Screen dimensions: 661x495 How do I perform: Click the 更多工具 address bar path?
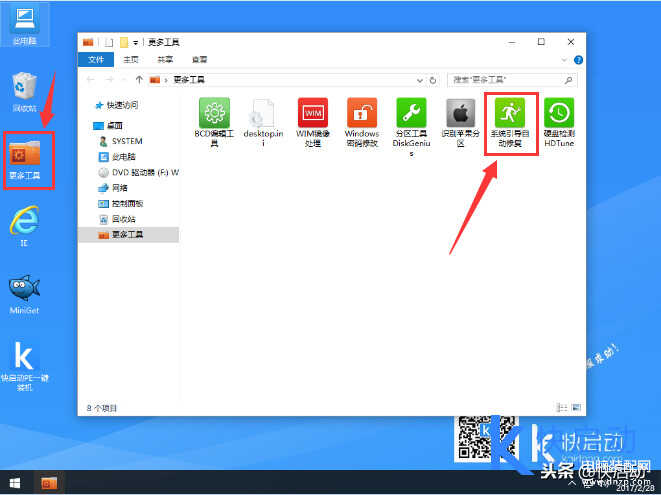click(x=189, y=80)
